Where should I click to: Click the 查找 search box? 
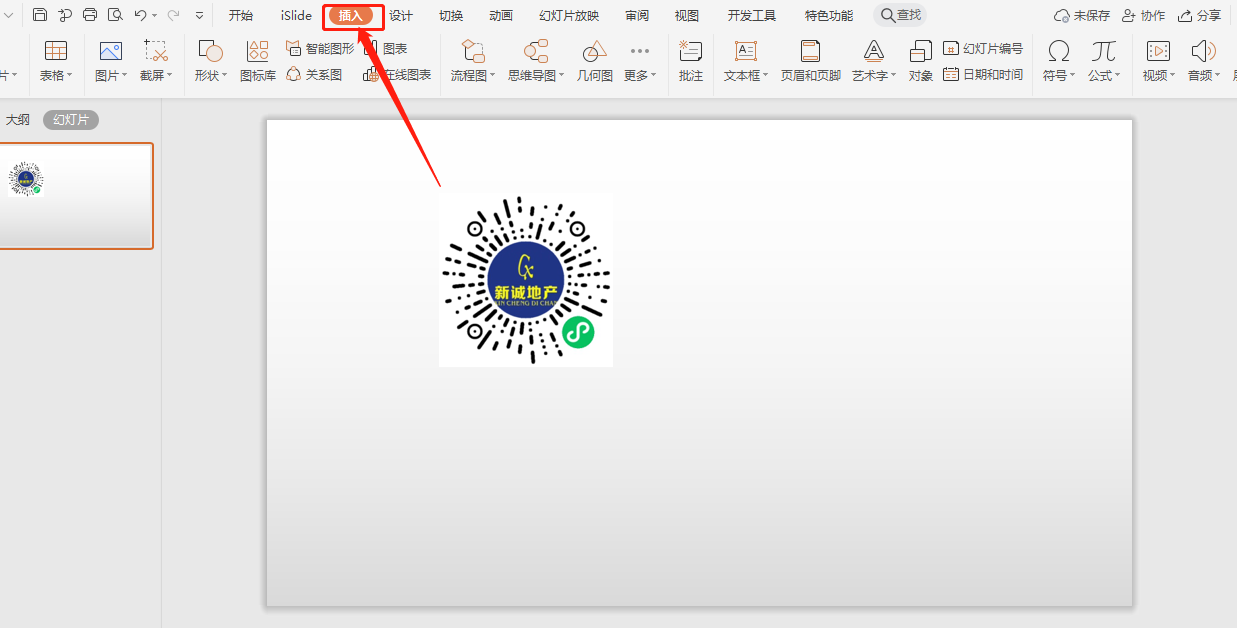tap(900, 15)
